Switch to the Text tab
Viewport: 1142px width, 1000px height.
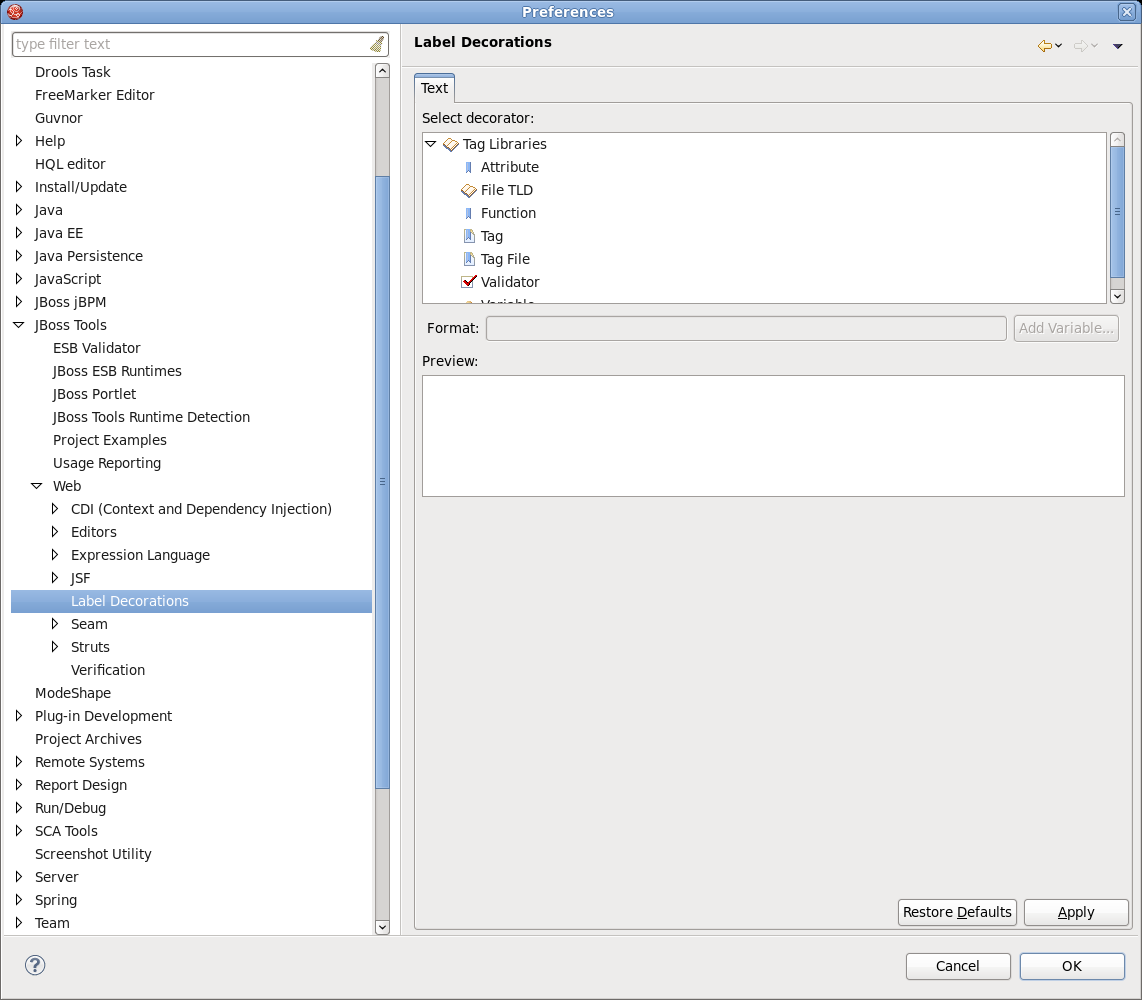click(x=434, y=88)
